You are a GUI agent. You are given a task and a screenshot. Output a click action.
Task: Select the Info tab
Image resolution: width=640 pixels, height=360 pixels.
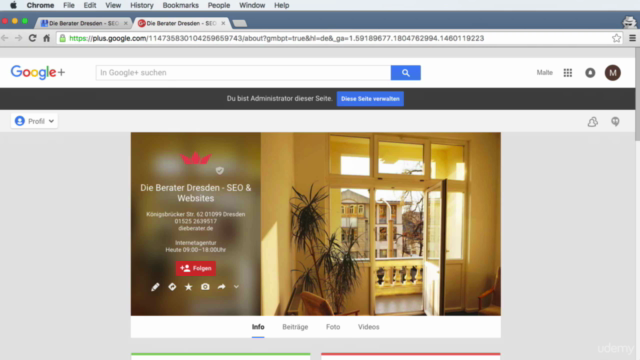258,327
